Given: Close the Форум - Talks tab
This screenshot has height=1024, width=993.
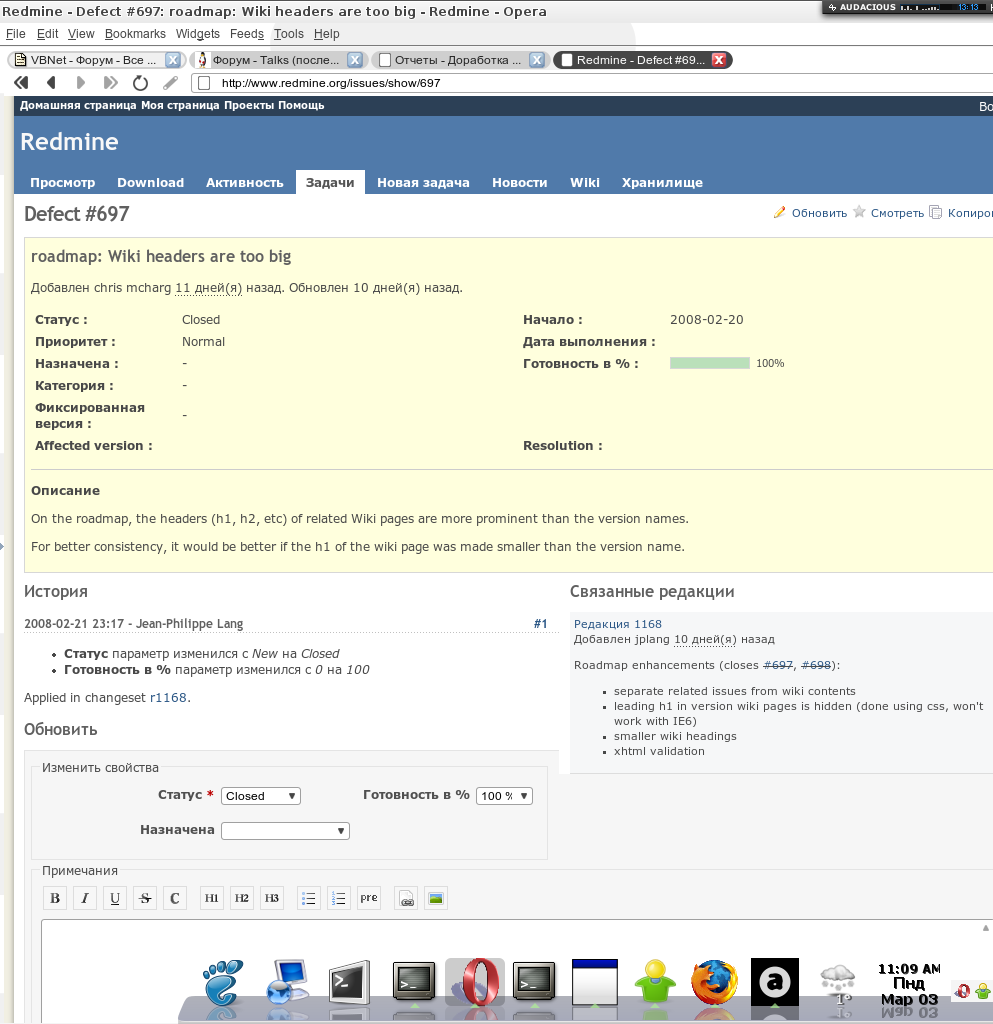Looking at the screenshot, I should (355, 60).
